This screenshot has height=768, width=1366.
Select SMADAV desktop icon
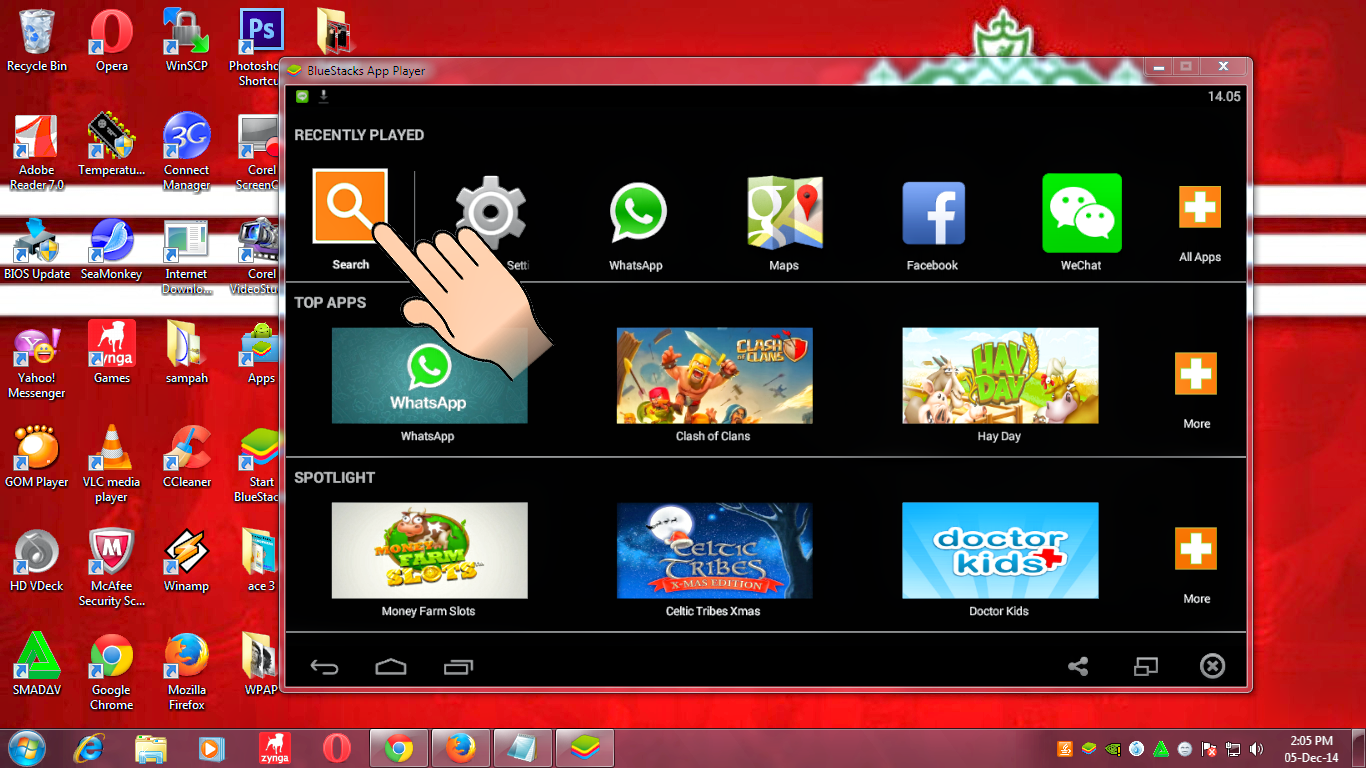pyautogui.click(x=37, y=665)
